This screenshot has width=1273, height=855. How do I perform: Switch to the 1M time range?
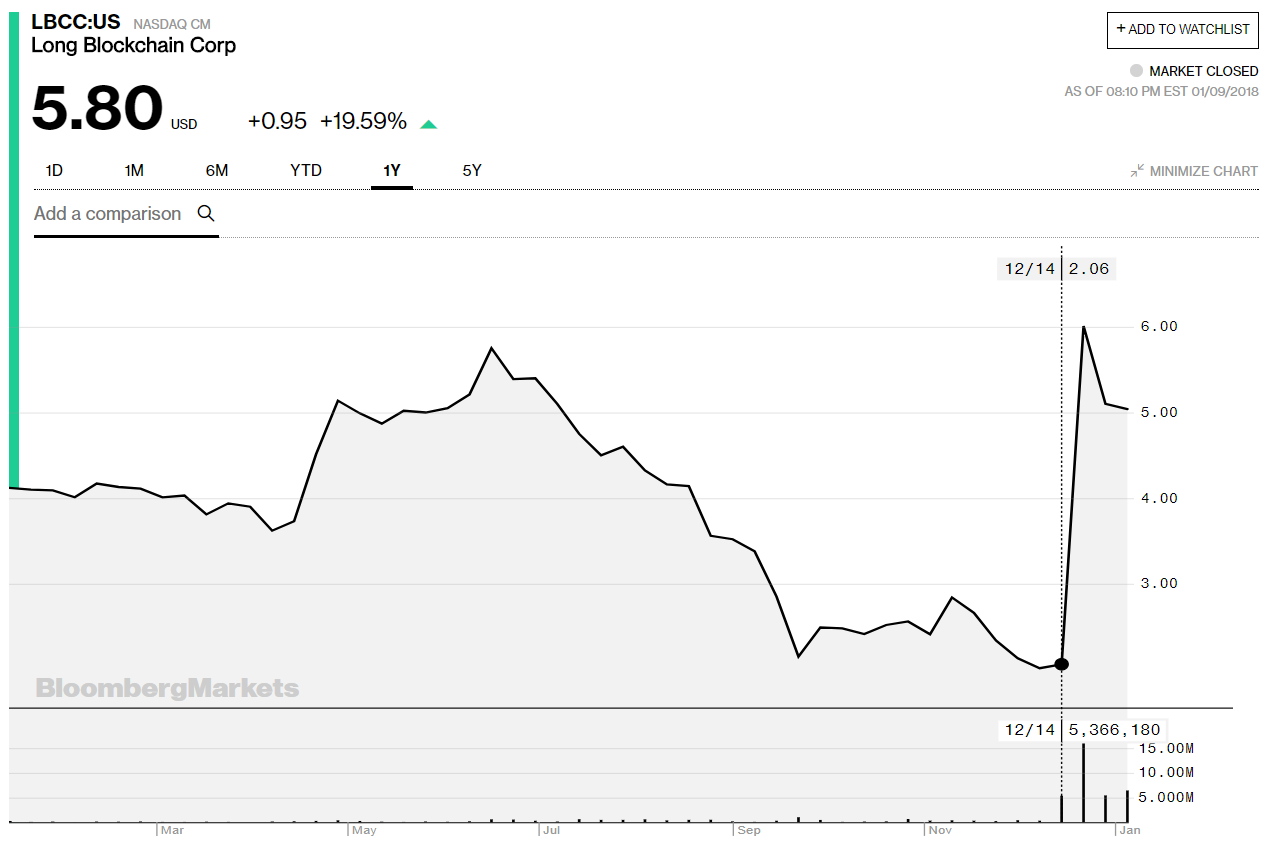[x=134, y=171]
